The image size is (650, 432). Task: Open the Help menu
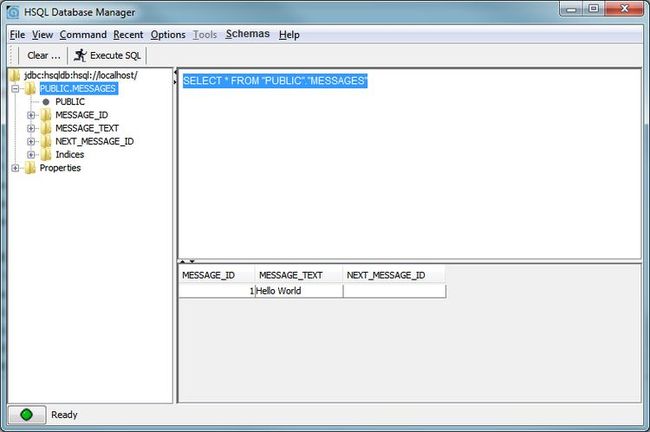(x=289, y=35)
